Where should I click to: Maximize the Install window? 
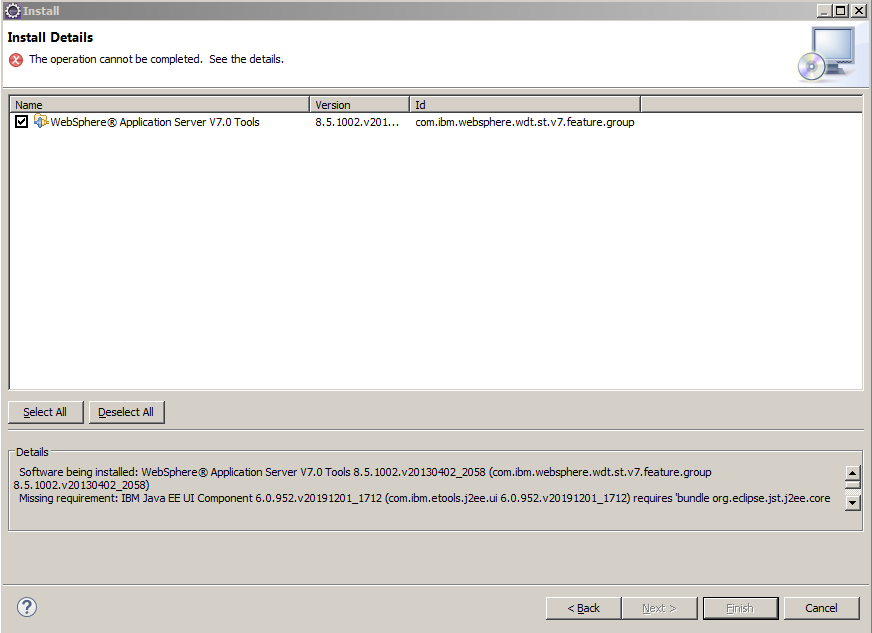[841, 11]
